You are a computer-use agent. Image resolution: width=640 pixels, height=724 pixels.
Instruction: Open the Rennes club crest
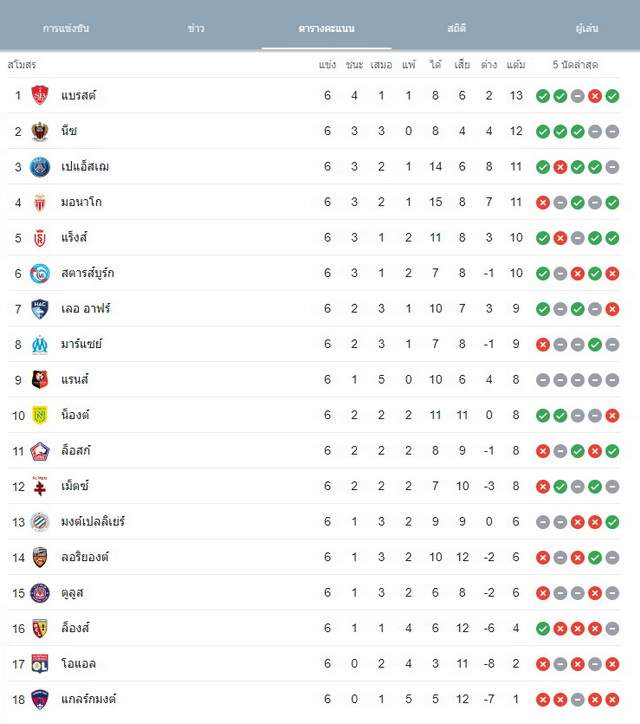tap(40, 380)
